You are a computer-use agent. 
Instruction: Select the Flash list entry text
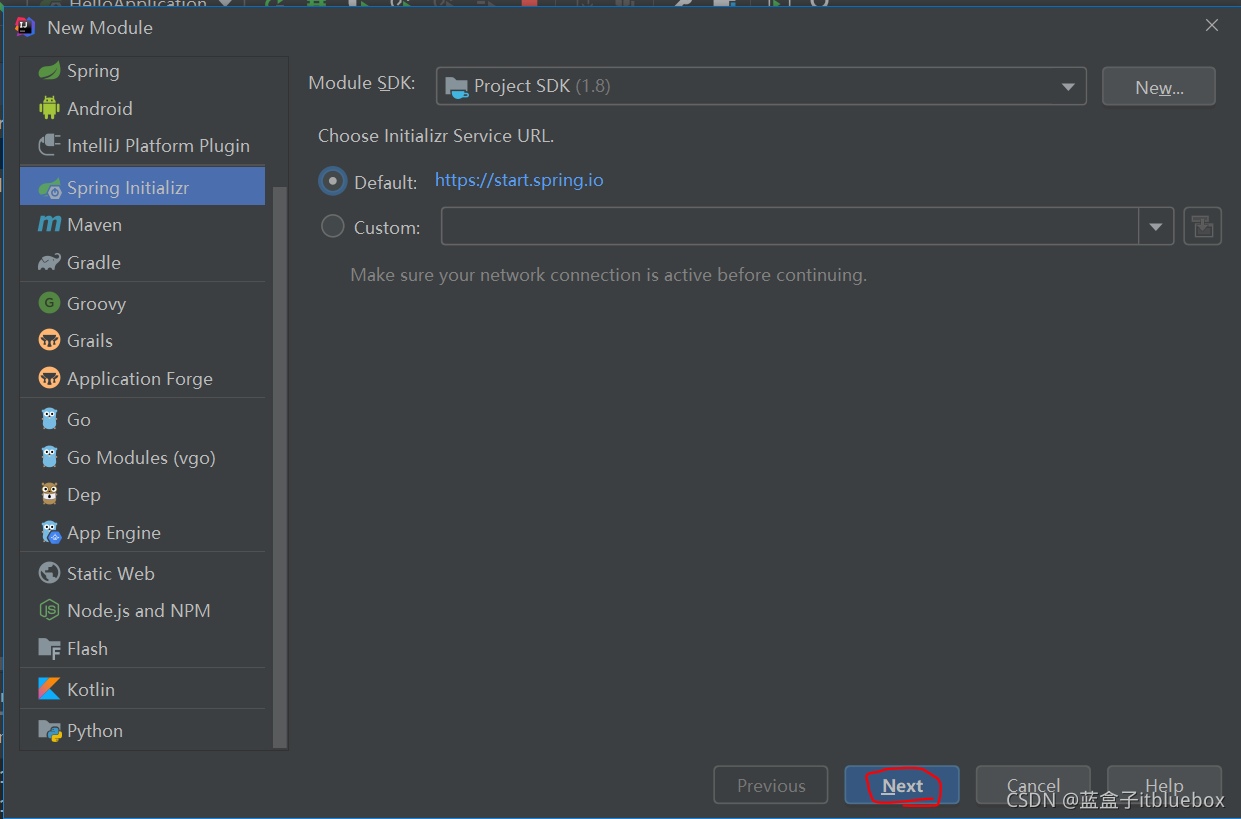point(87,649)
